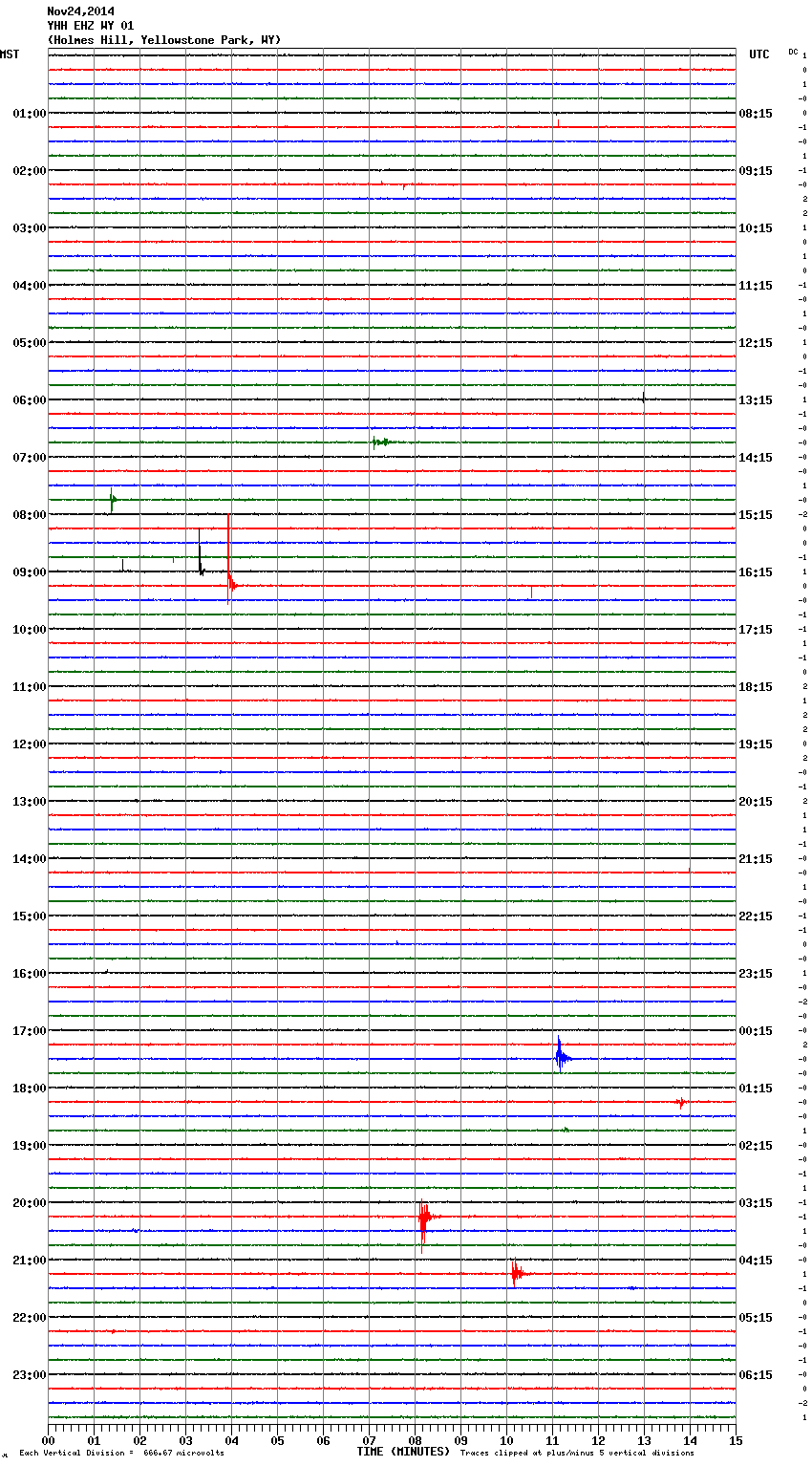Screen dimensions: 812x1466
Task: Click the '05' minute tick label
Action: pos(277,1440)
